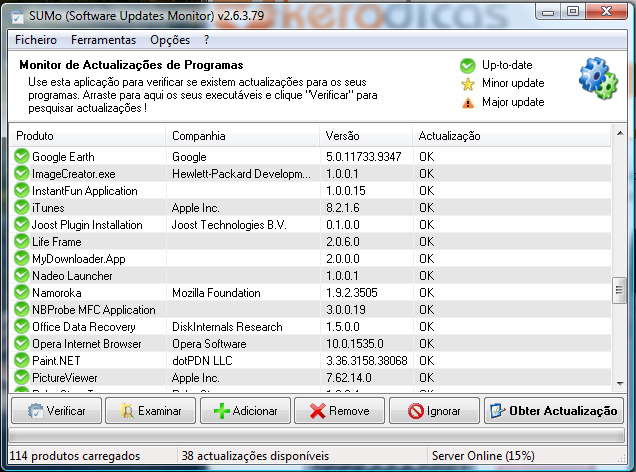The height and width of the screenshot is (472, 636).
Task: Click the status icon beside PictureViewer
Action: tap(21, 378)
